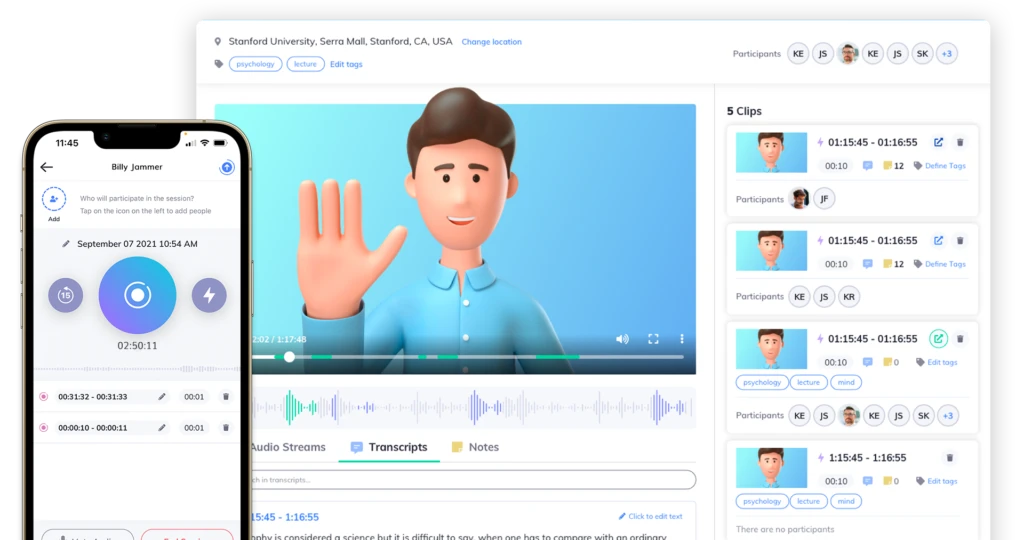The image size is (1024, 540).
Task: Switch to the Audio Streams tab
Action: click(x=287, y=447)
